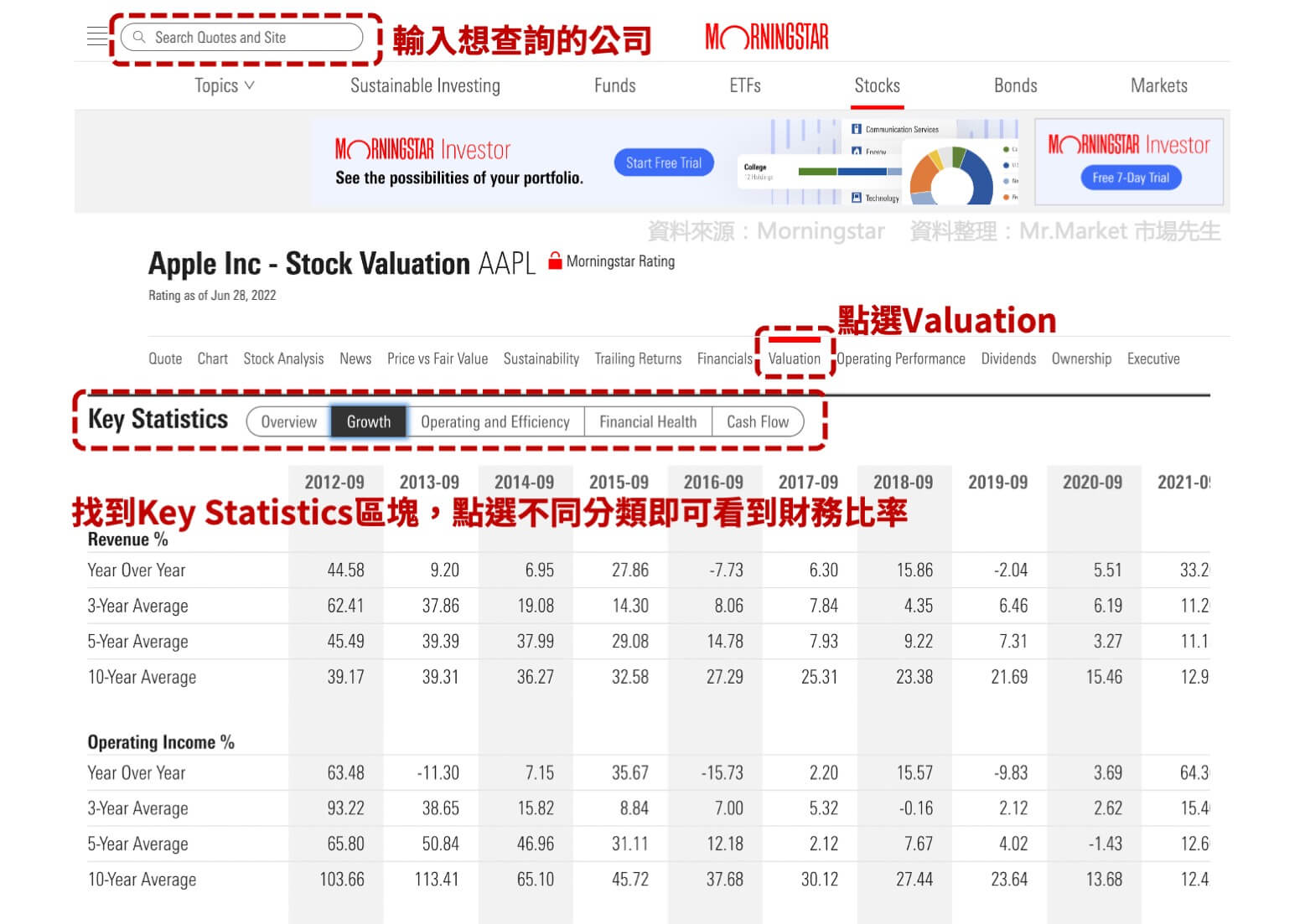
Task: Click the search magnifier icon
Action: coord(139,37)
